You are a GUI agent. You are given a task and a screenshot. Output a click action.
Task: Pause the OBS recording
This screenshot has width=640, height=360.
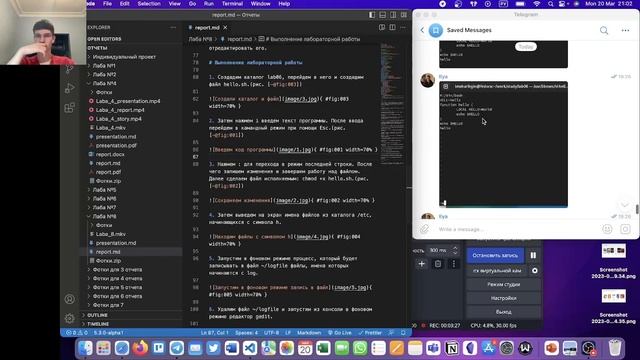point(533,256)
